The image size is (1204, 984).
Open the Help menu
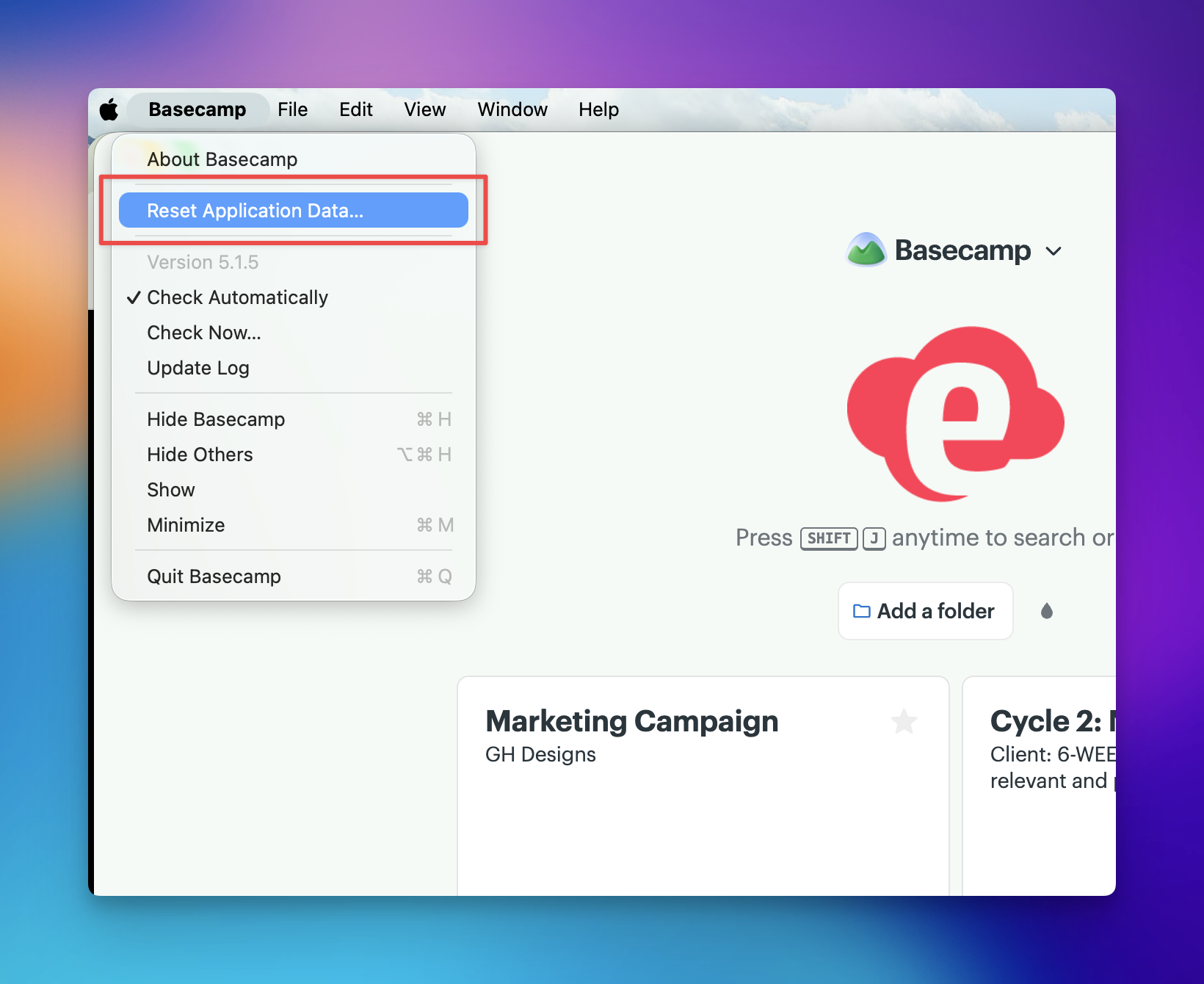[598, 109]
